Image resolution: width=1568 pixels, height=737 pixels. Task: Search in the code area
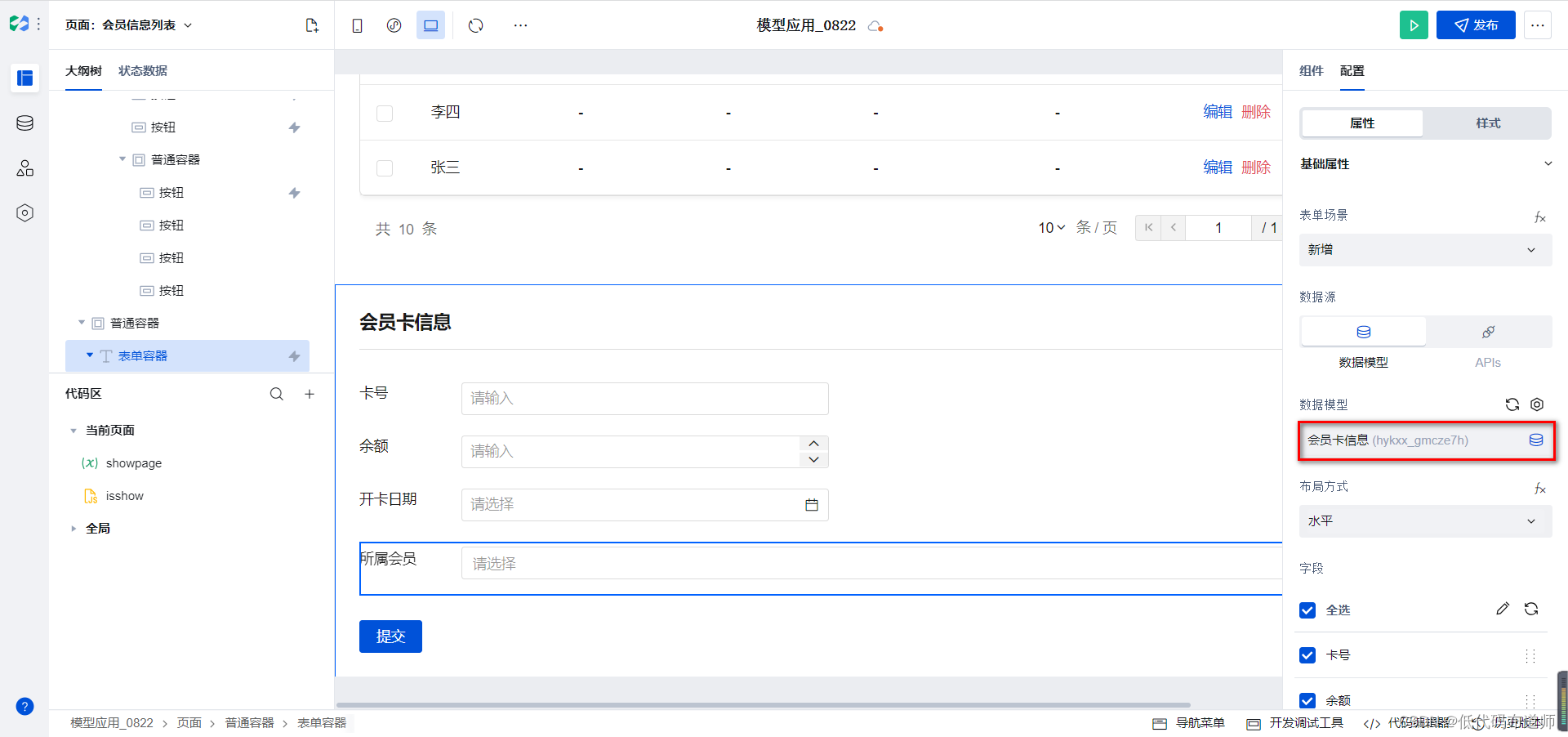tap(277, 394)
